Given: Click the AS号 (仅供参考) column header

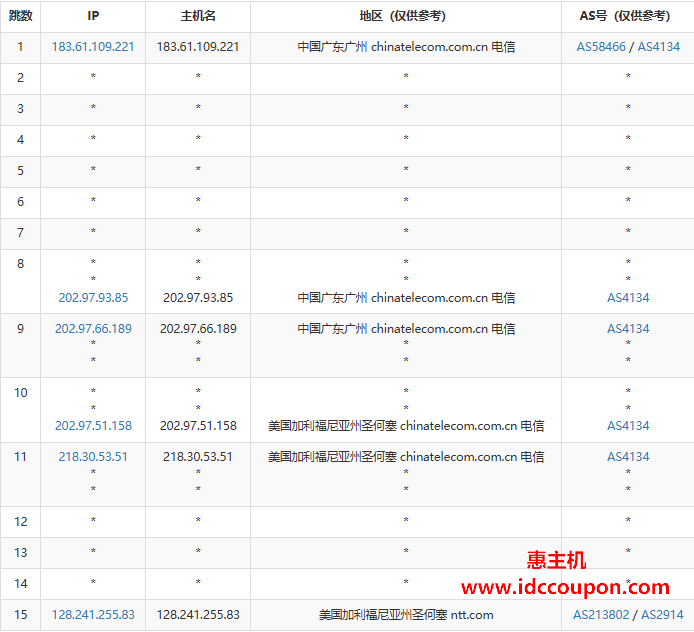Looking at the screenshot, I should 627,16.
